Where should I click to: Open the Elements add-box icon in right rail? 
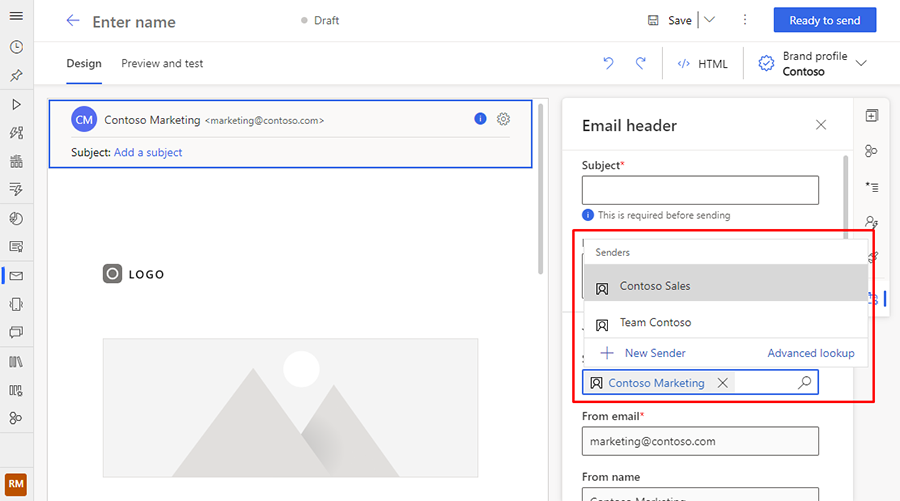click(x=872, y=115)
